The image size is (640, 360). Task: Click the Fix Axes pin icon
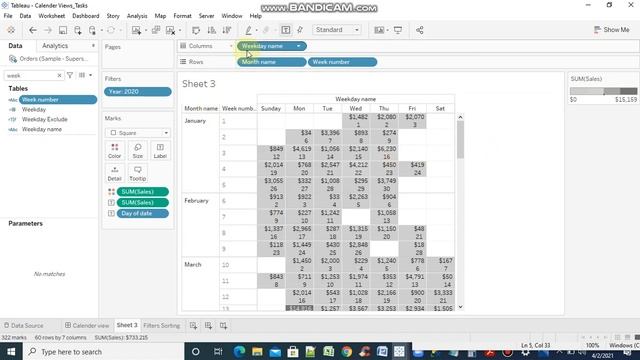pyautogui.click(x=300, y=30)
